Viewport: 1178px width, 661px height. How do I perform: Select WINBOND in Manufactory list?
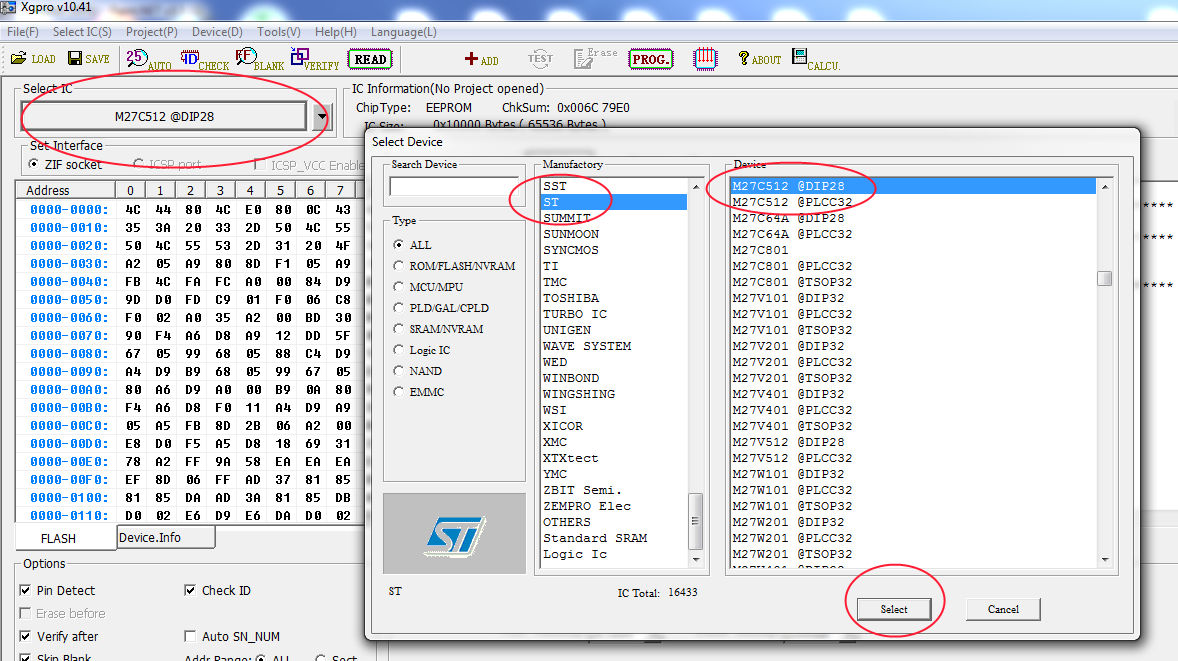(x=613, y=378)
